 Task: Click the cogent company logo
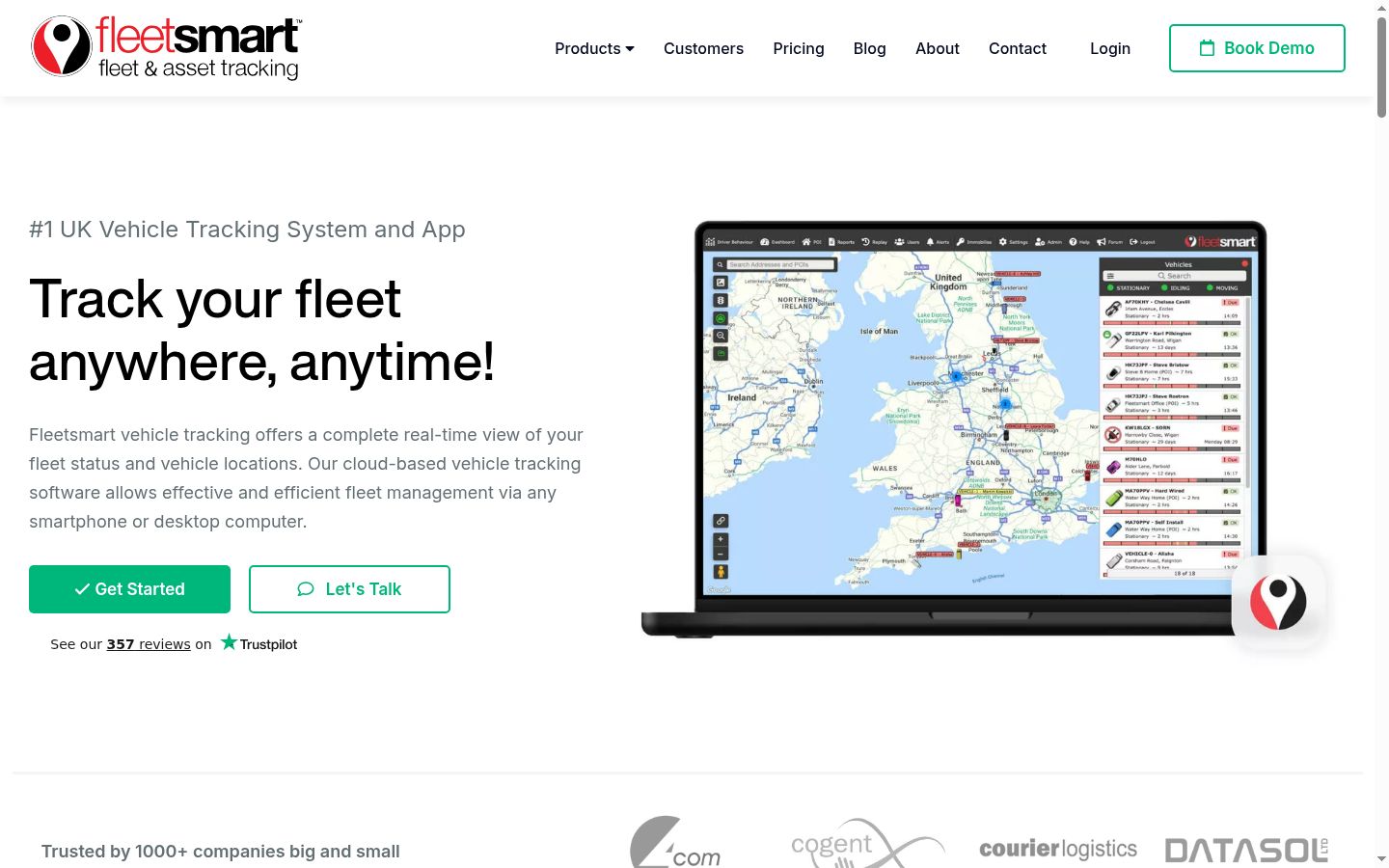point(867,844)
